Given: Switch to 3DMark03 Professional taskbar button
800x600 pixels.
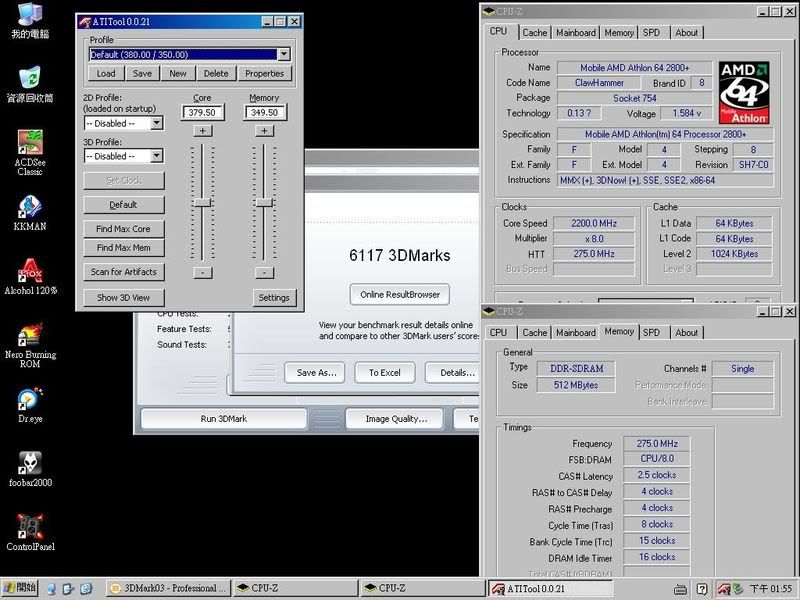Looking at the screenshot, I should tap(168, 588).
